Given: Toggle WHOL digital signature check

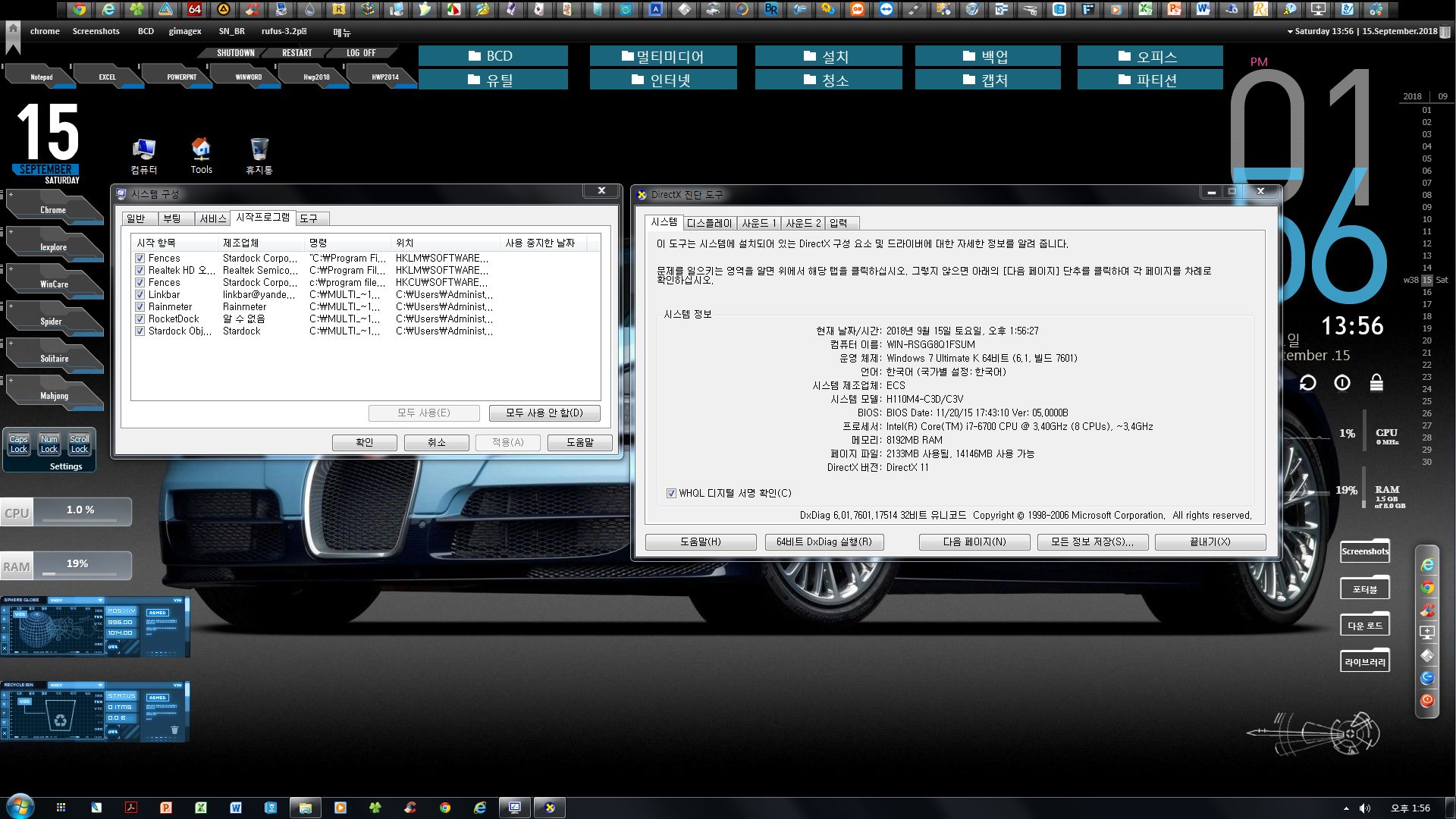Looking at the screenshot, I should (x=671, y=494).
